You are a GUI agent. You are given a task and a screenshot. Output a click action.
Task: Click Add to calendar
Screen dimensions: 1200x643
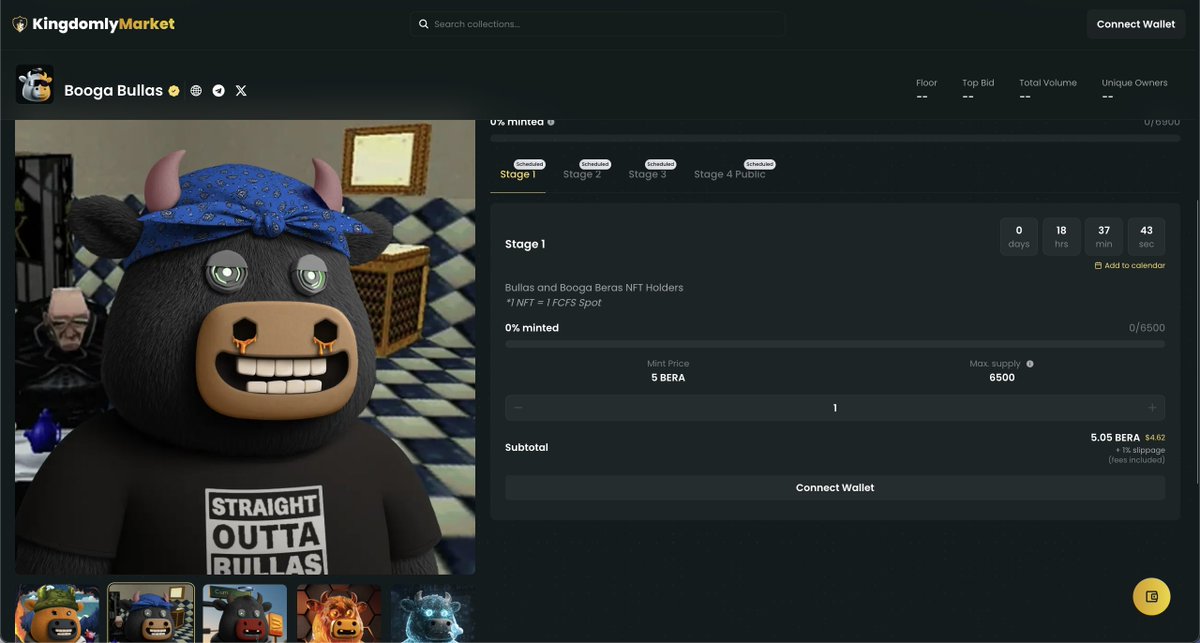tap(1129, 265)
